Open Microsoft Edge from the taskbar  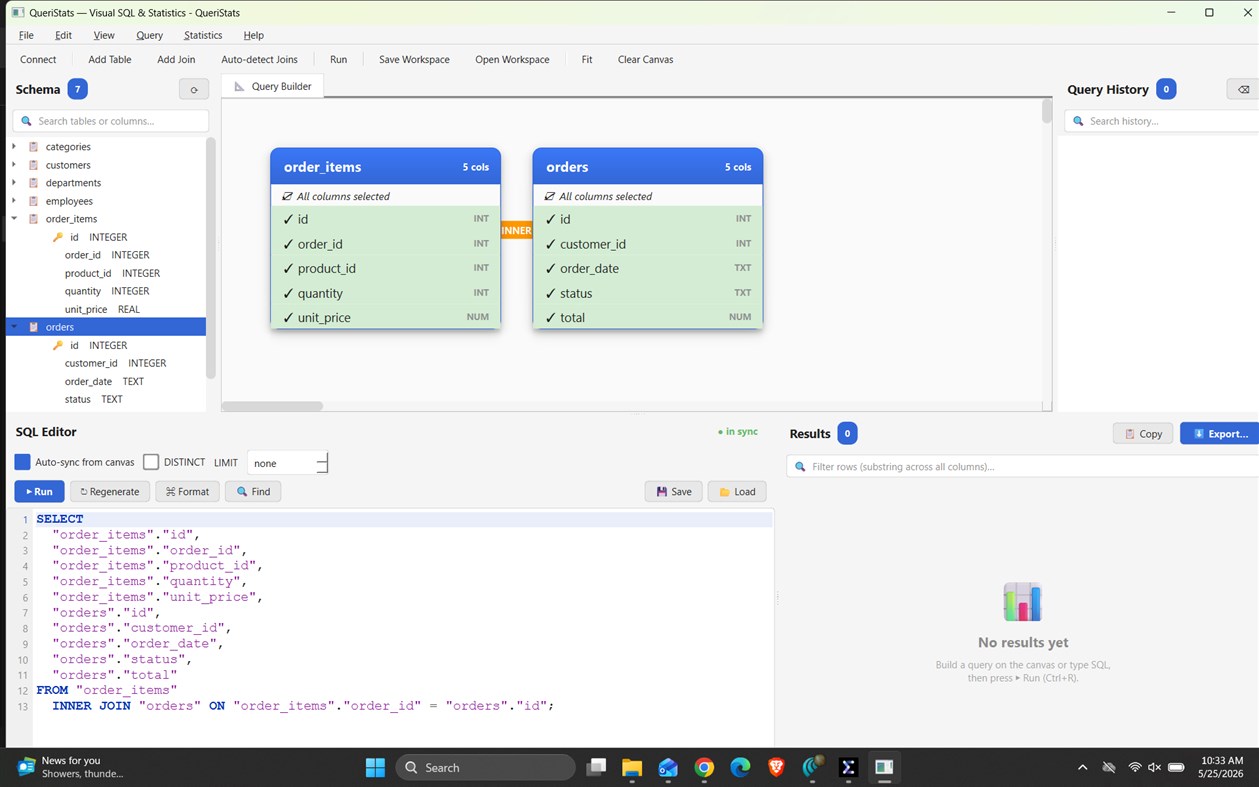[740, 767]
